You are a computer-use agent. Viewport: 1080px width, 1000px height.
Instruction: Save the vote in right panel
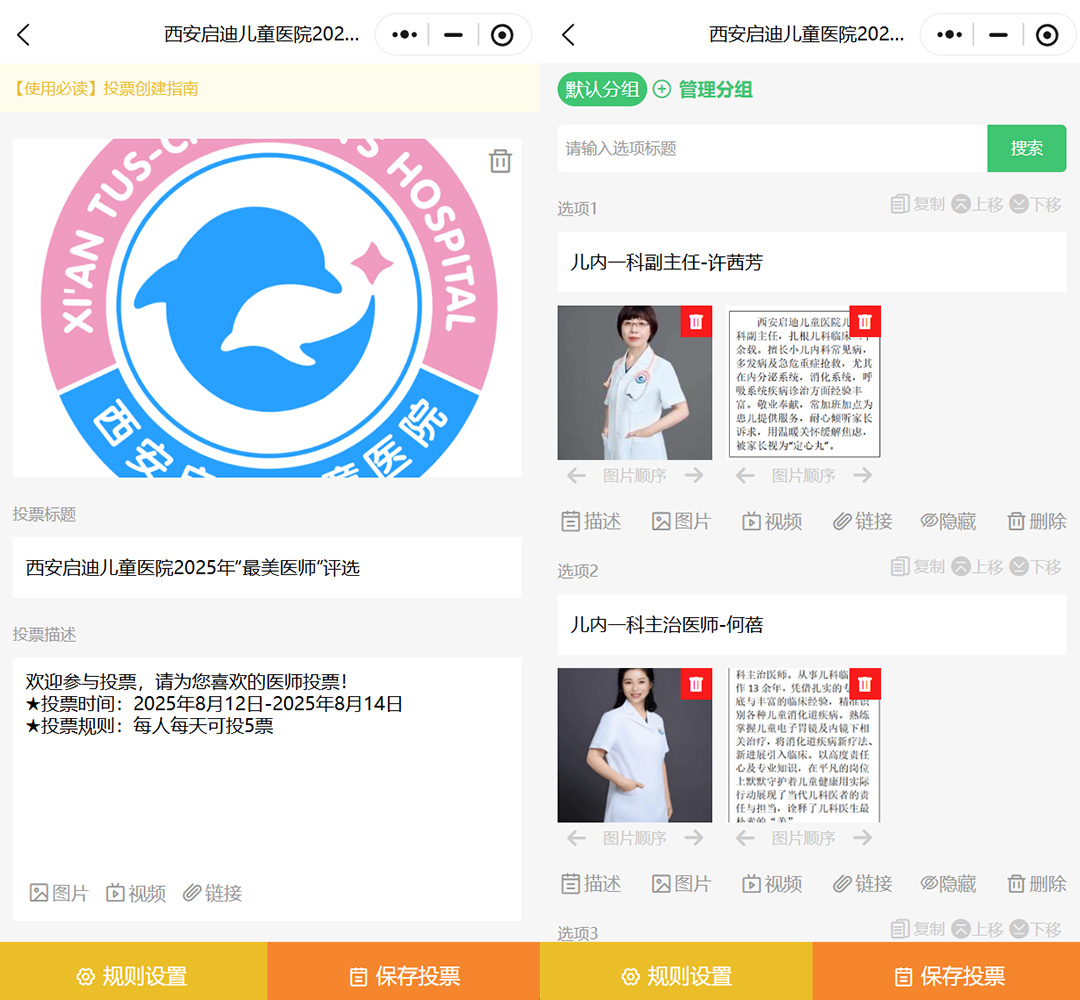click(946, 972)
